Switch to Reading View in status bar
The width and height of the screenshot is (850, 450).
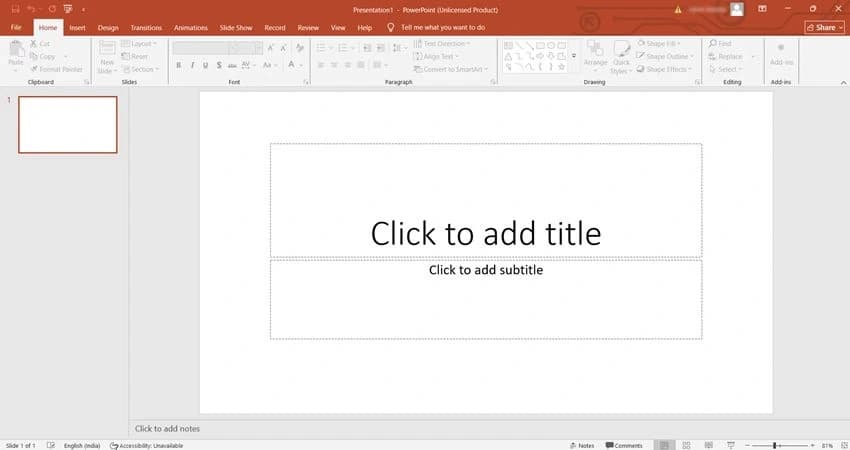(709, 445)
